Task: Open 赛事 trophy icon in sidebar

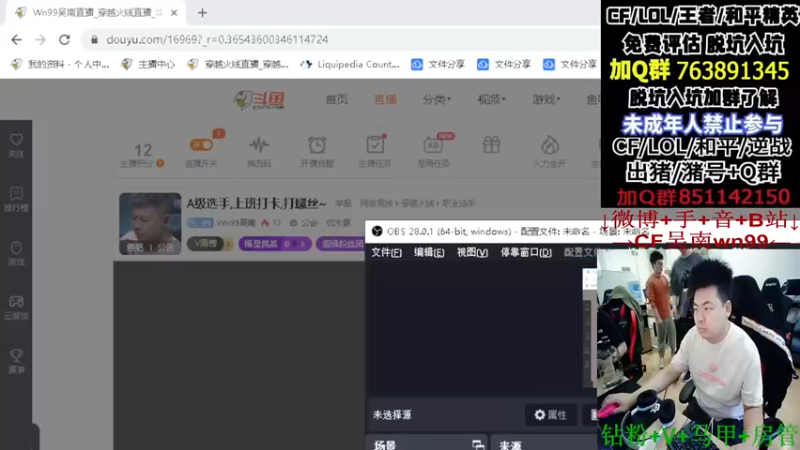Action: tap(16, 362)
